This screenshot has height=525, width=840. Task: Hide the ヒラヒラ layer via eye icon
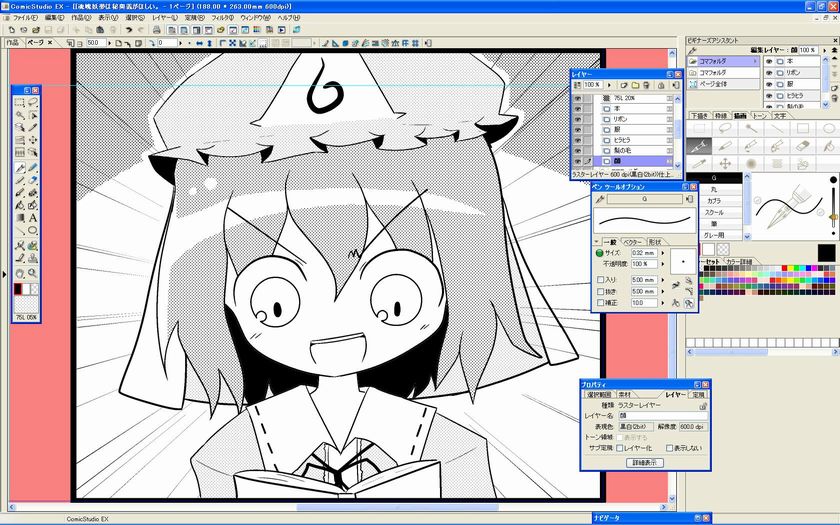(578, 140)
